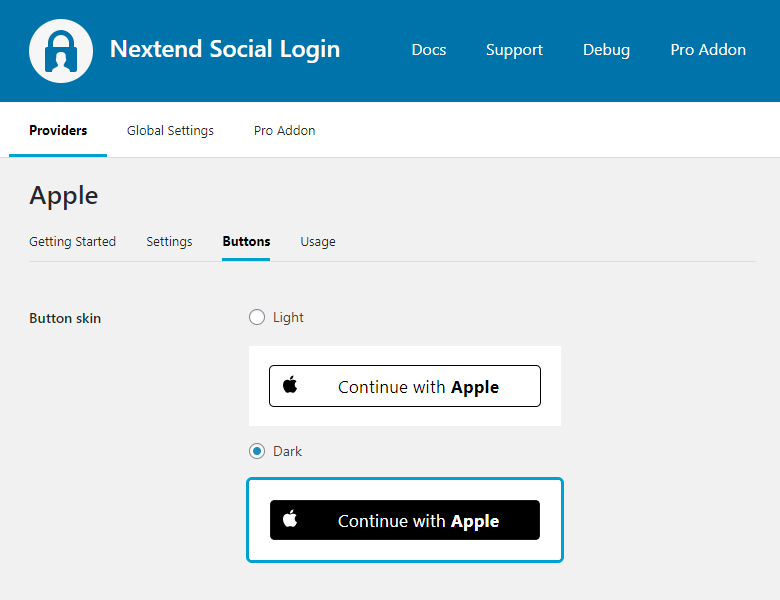Select the Buttons sub-tab
780x600 pixels.
246,241
